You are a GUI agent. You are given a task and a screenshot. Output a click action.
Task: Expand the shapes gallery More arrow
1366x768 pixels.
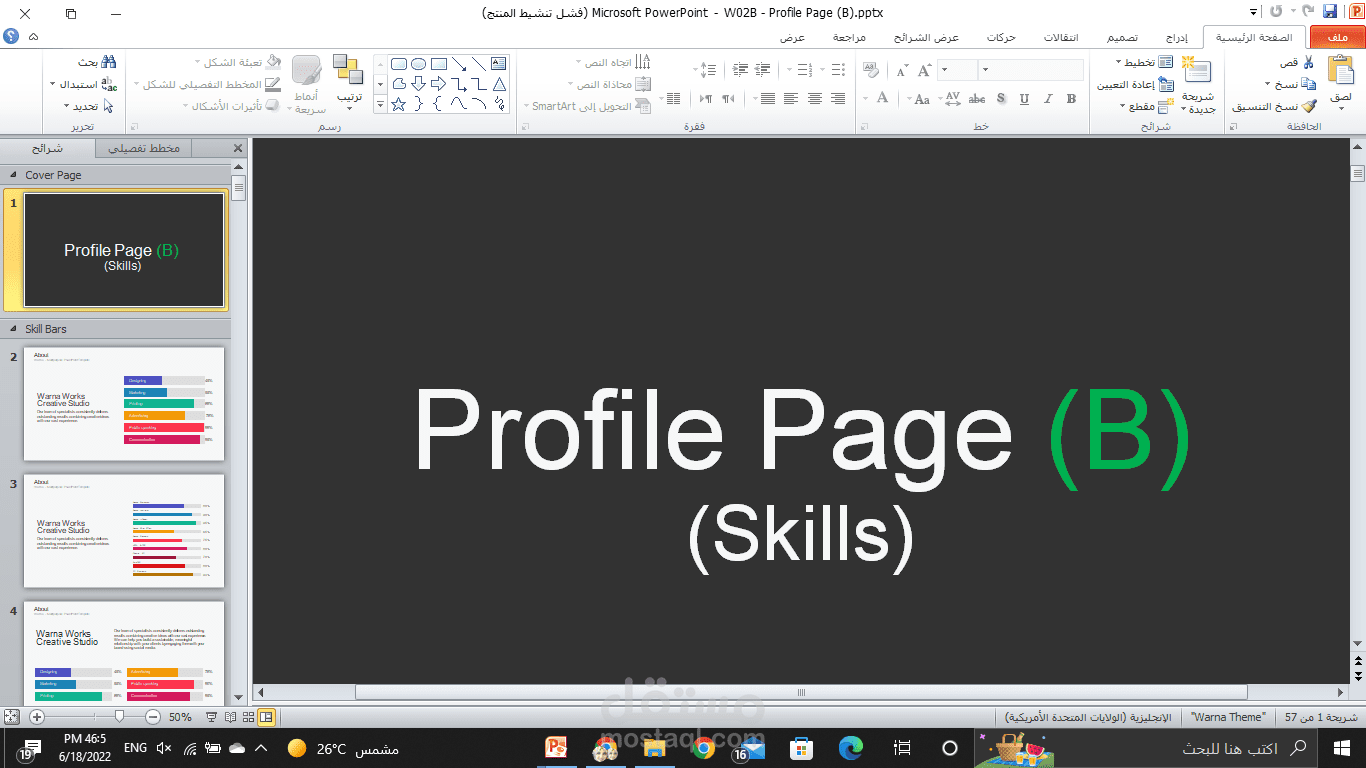379,103
